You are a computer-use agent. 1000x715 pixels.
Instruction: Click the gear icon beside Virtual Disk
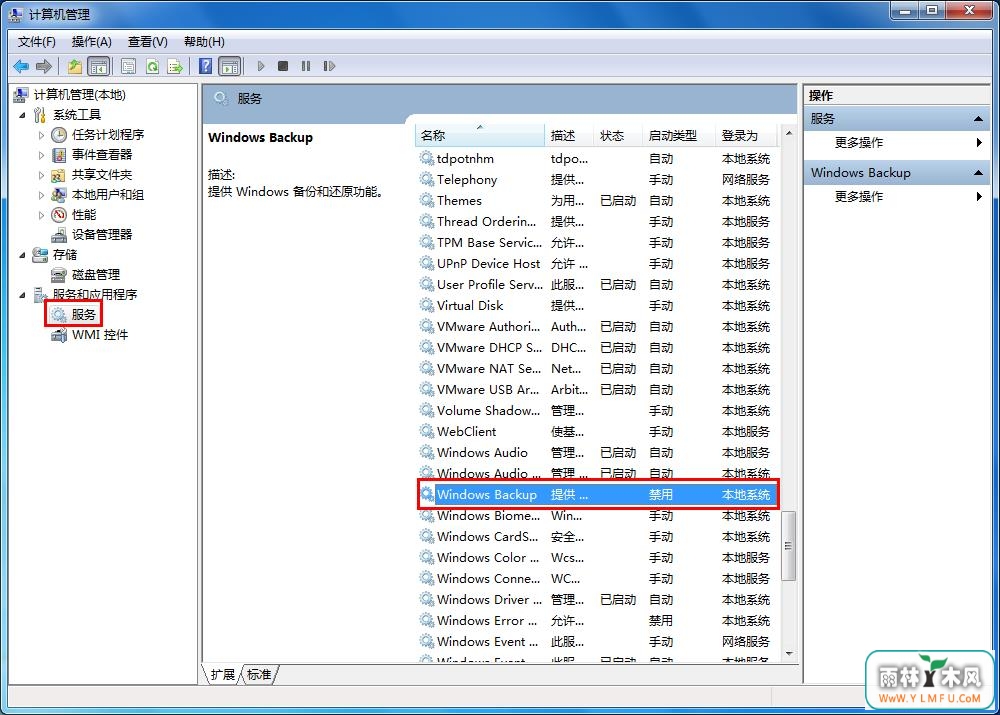(x=427, y=306)
